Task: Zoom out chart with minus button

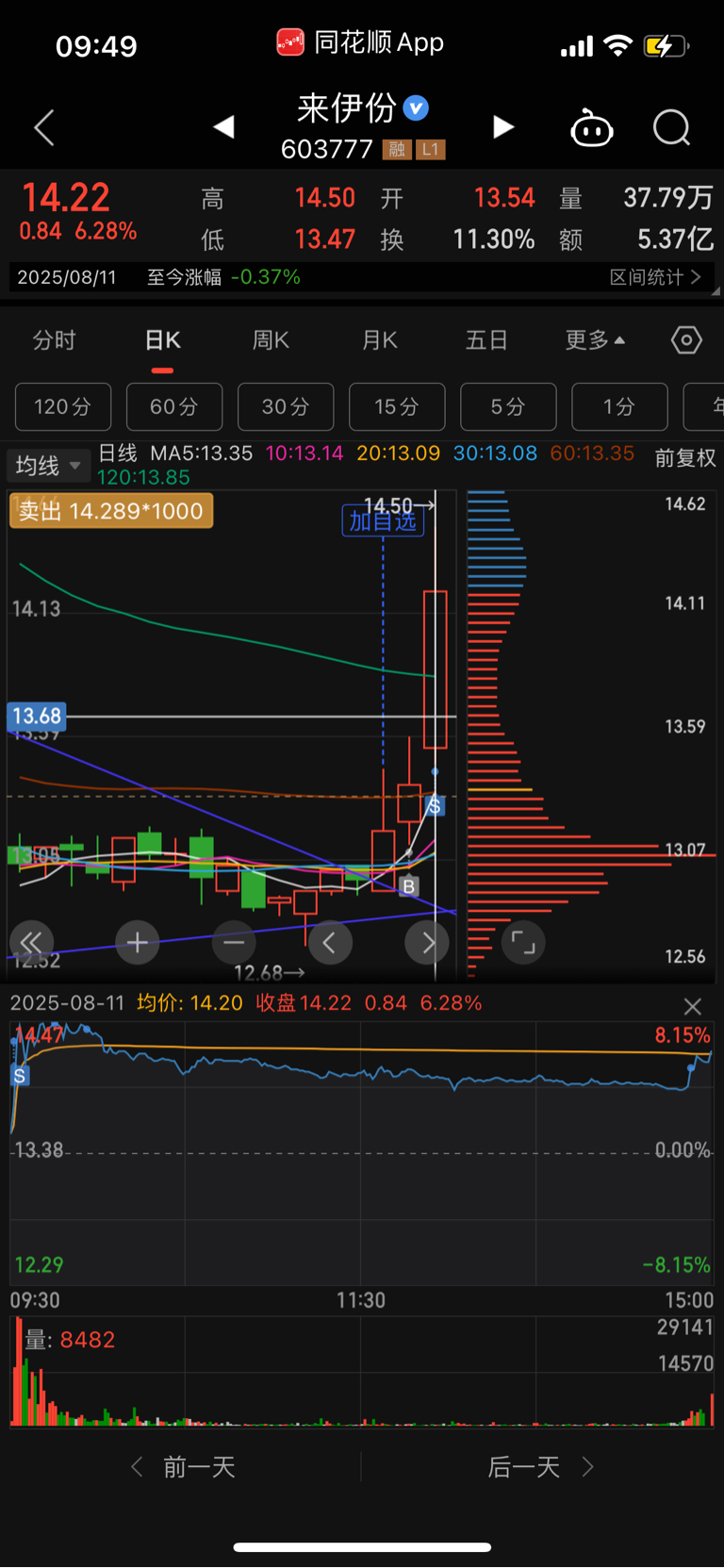Action: coord(234,942)
